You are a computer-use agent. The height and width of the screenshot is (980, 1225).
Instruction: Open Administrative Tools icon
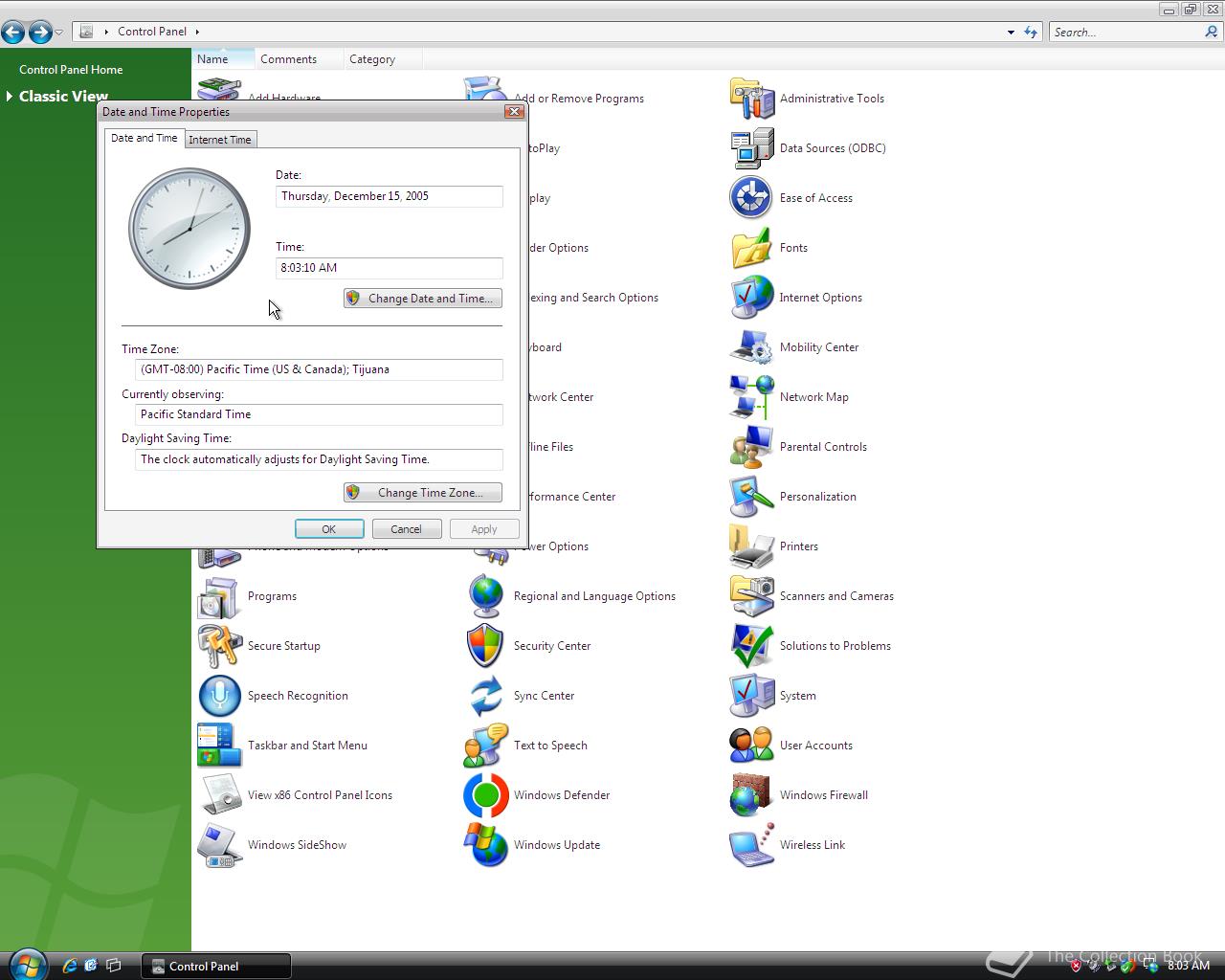[751, 98]
